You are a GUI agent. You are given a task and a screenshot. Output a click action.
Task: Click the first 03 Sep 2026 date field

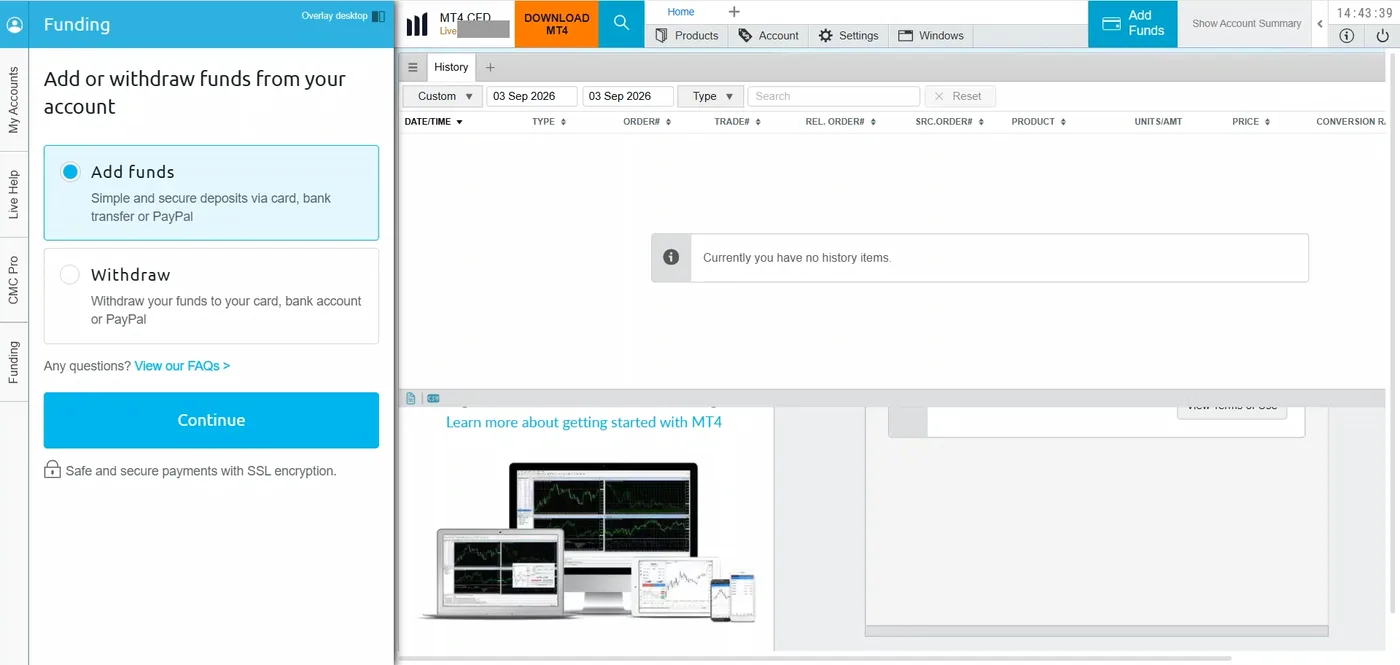(x=532, y=96)
